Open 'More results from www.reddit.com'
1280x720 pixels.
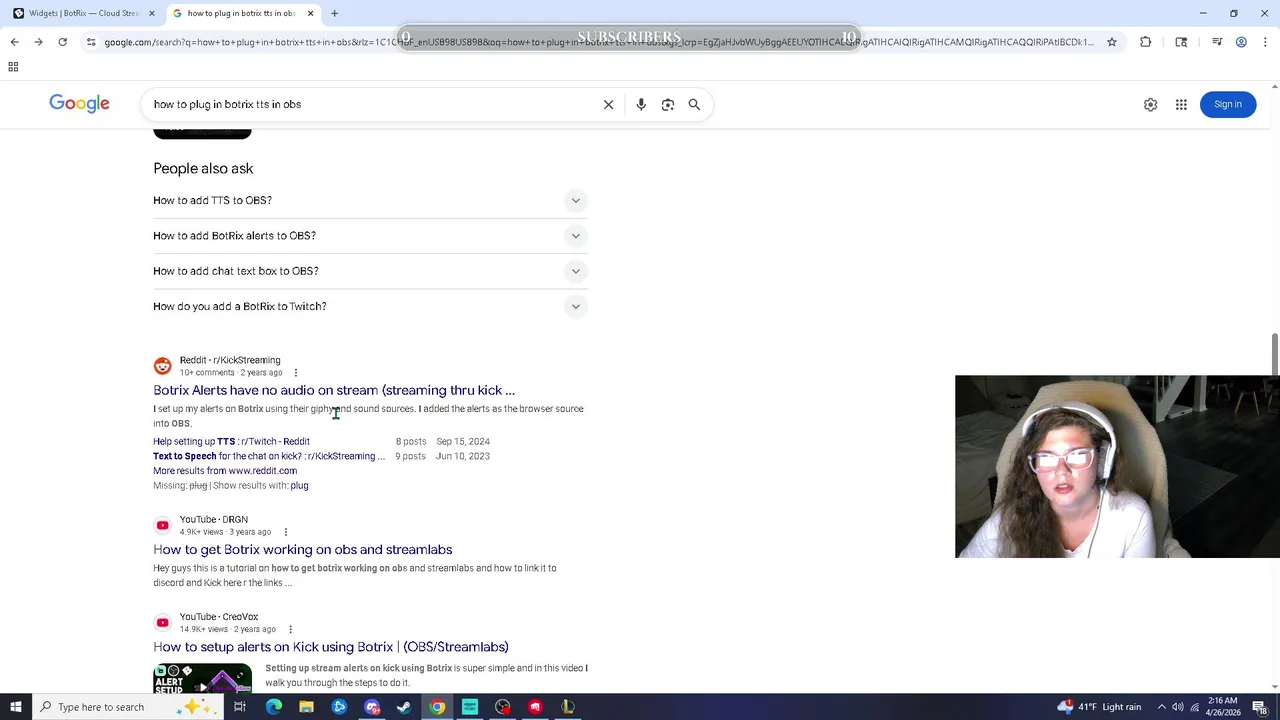(x=225, y=471)
